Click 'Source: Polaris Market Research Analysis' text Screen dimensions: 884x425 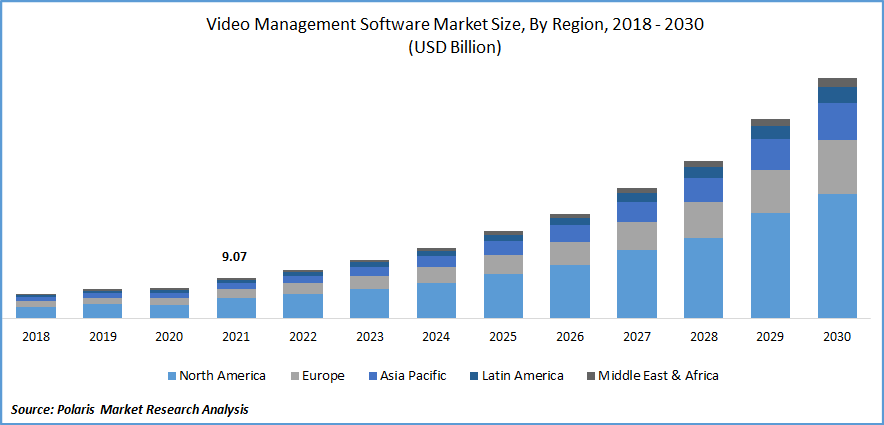pyautogui.click(x=130, y=410)
